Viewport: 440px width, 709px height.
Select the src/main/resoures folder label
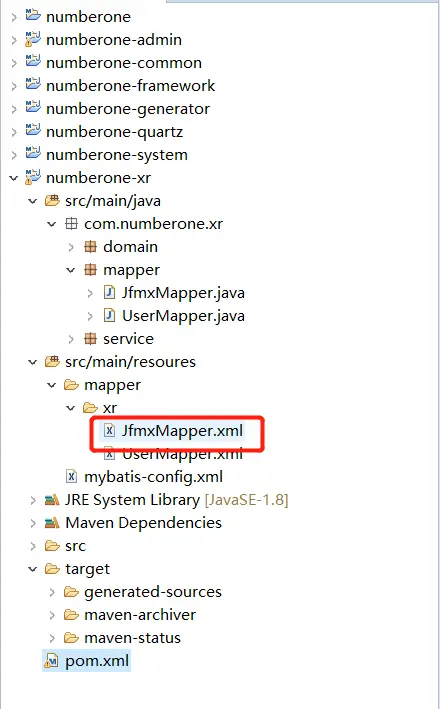point(130,362)
